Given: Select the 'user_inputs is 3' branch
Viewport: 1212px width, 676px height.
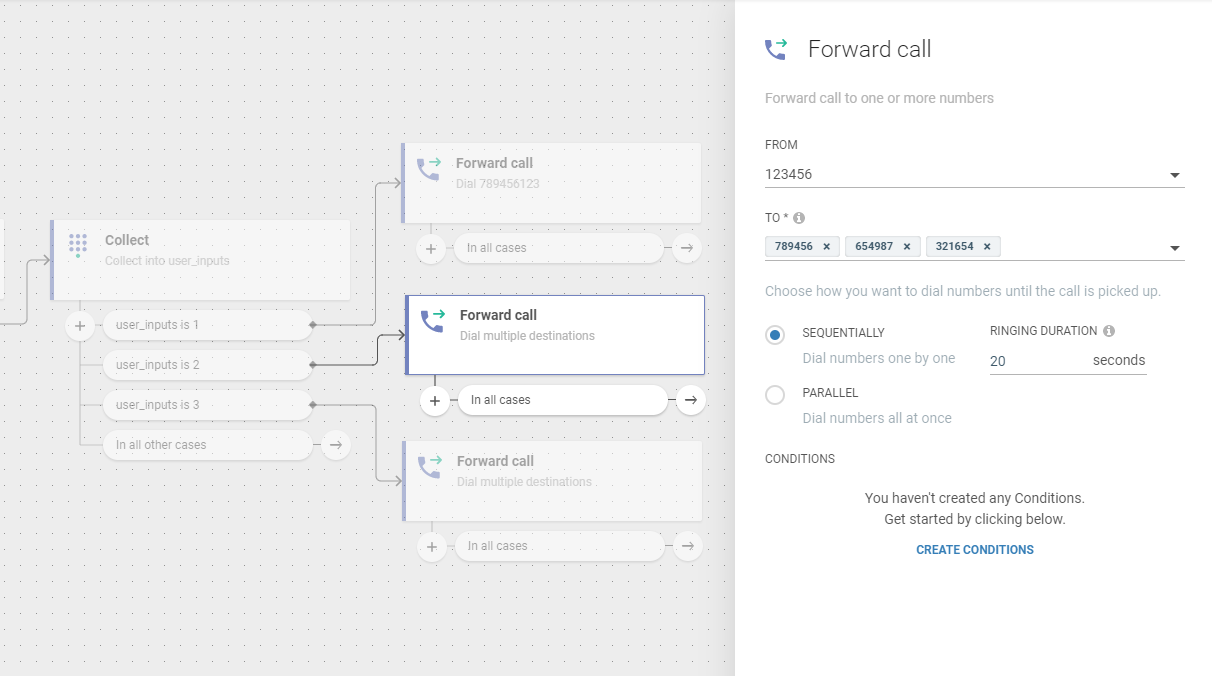Looking at the screenshot, I should point(207,405).
